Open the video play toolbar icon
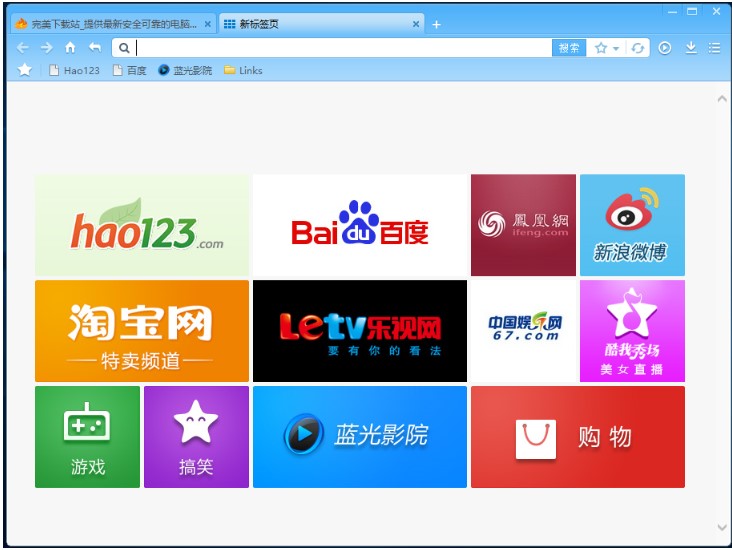 click(665, 48)
